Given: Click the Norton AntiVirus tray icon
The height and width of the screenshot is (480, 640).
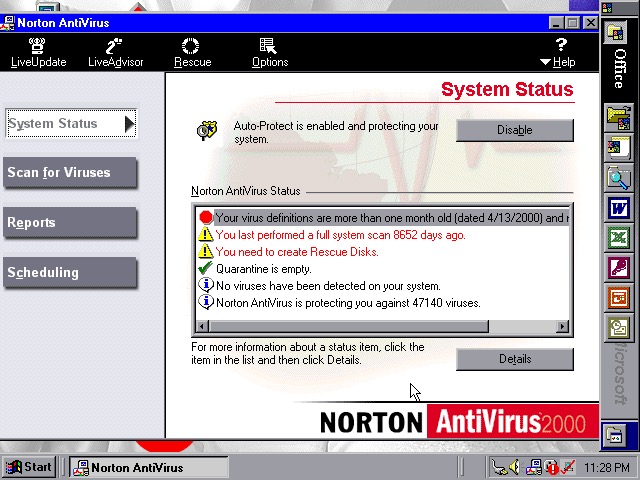Looking at the screenshot, I should [533, 467].
